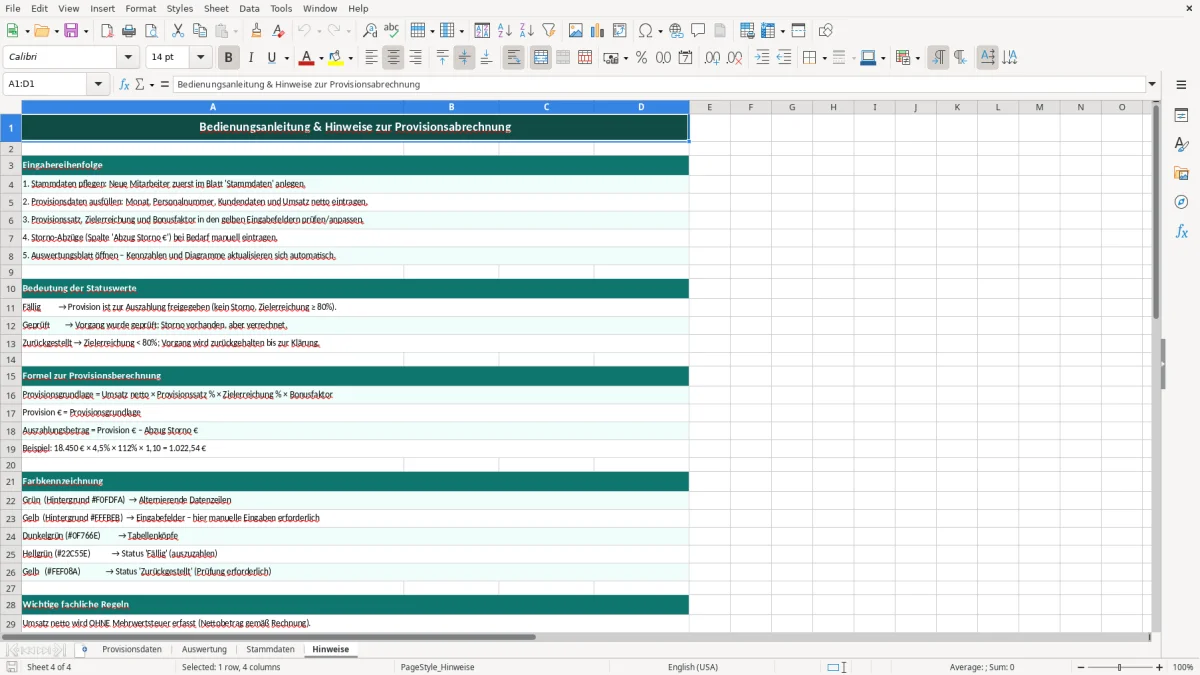Toggle Align Right
1200x675 pixels.
[x=416, y=58]
